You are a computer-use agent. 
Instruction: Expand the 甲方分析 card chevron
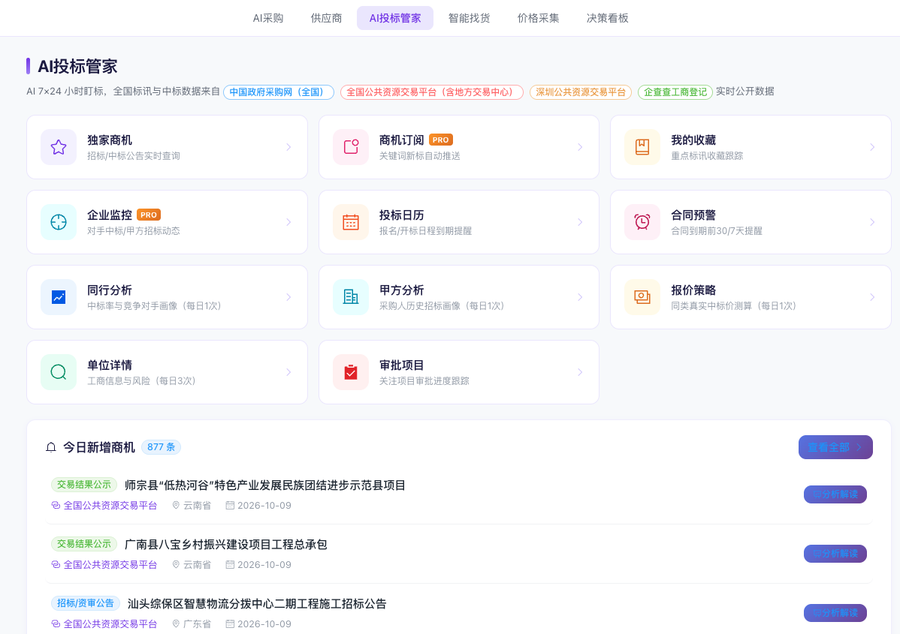[580, 297]
